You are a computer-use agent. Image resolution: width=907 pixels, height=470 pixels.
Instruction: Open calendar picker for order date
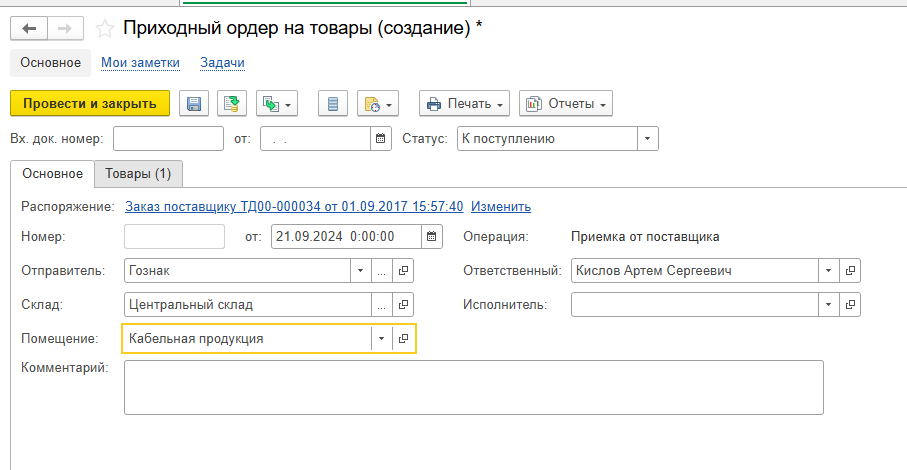[x=431, y=237]
